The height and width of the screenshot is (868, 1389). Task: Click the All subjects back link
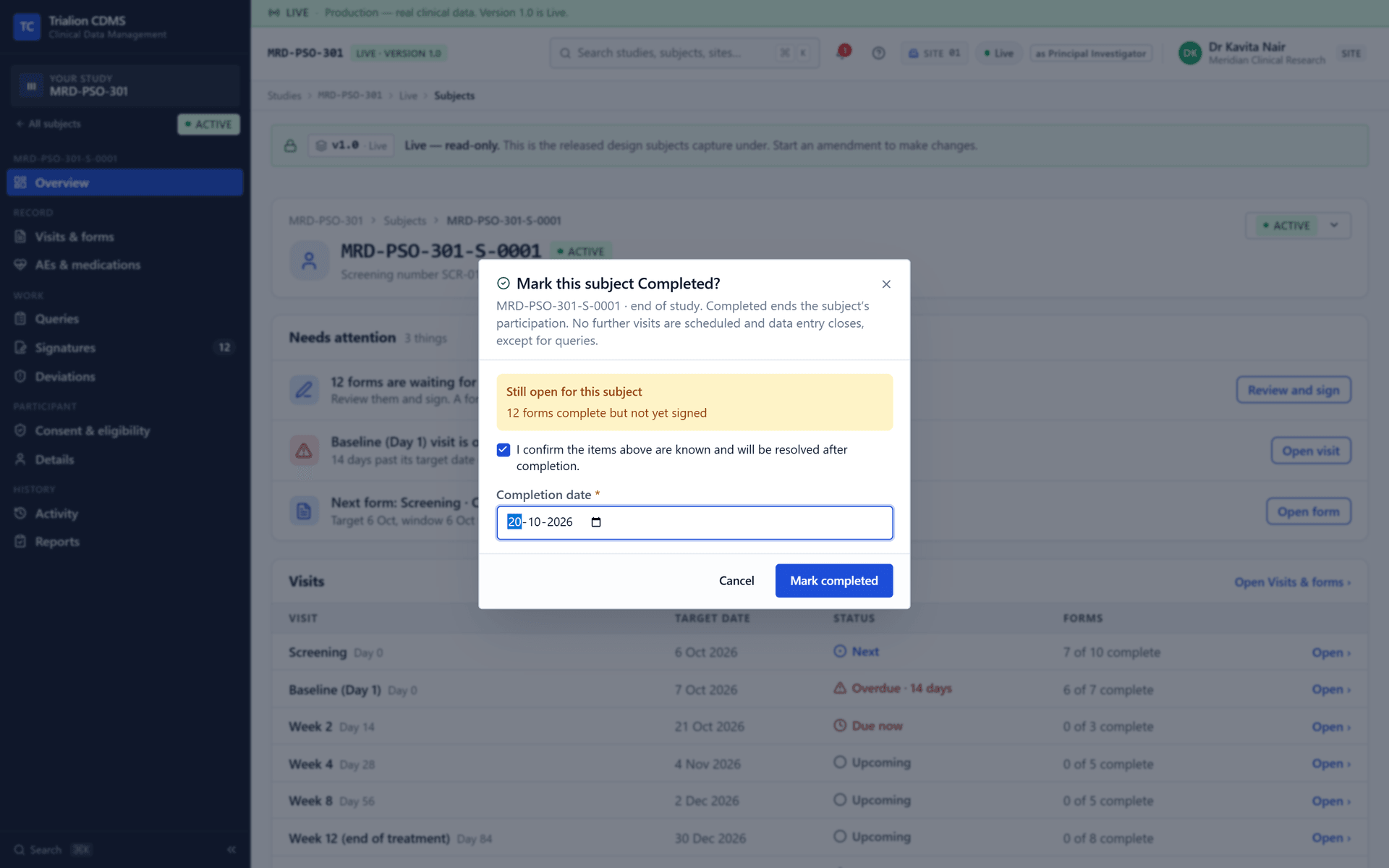tap(48, 124)
